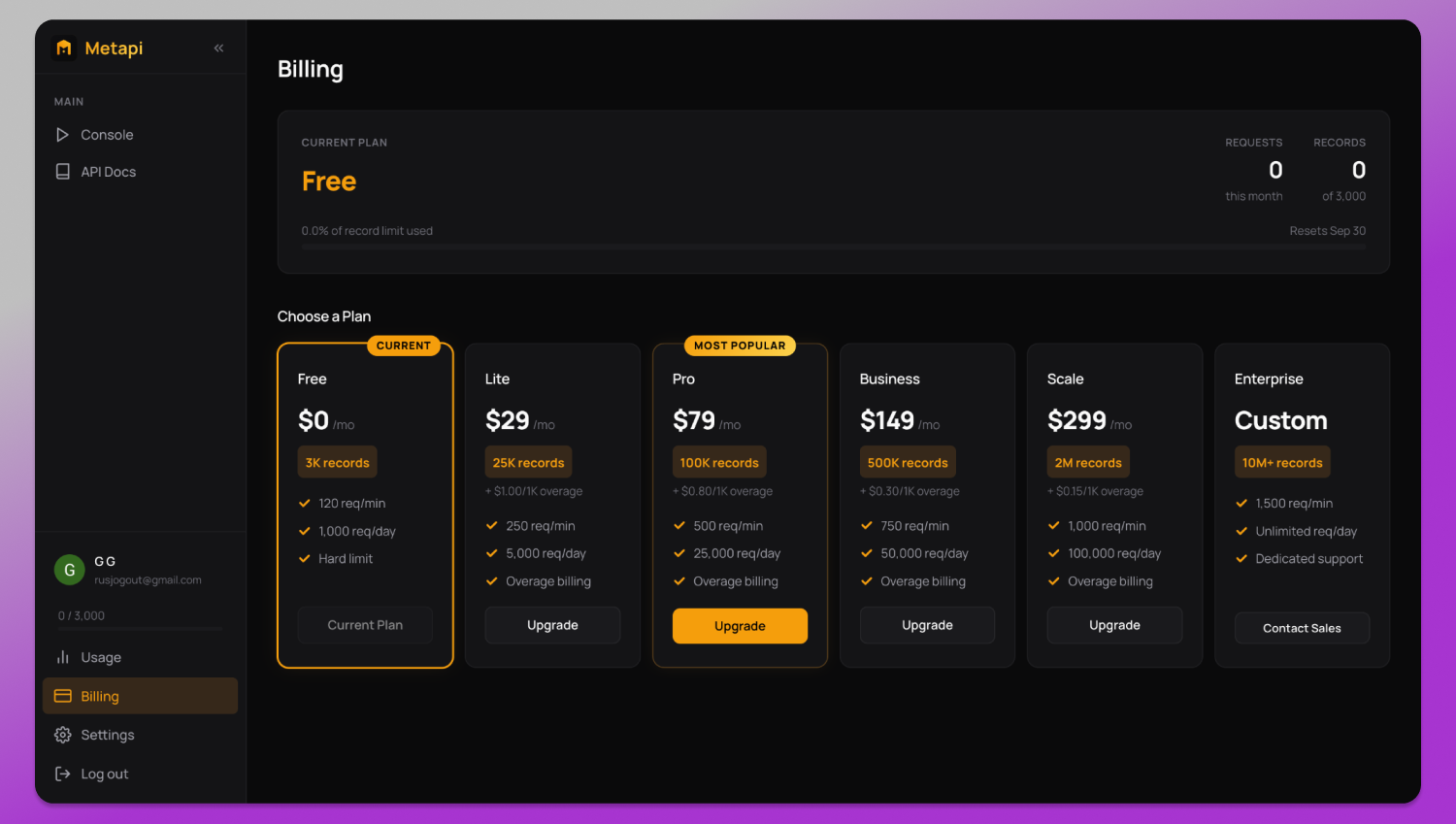Click the 10M+ records tag

[x=1282, y=462]
